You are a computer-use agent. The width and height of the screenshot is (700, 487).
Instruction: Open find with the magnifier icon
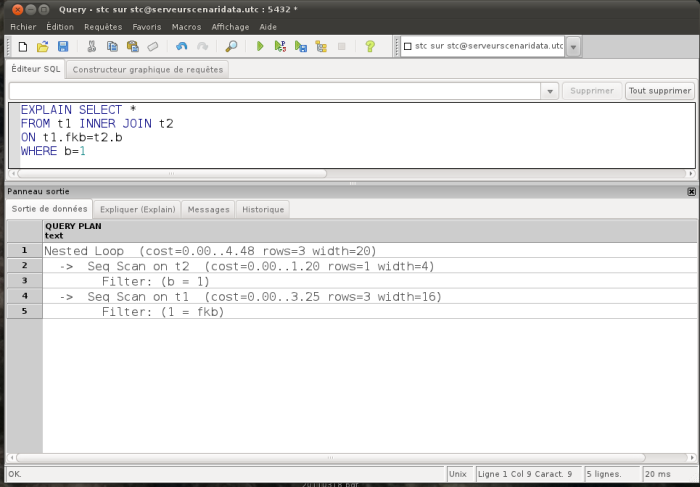coord(231,46)
